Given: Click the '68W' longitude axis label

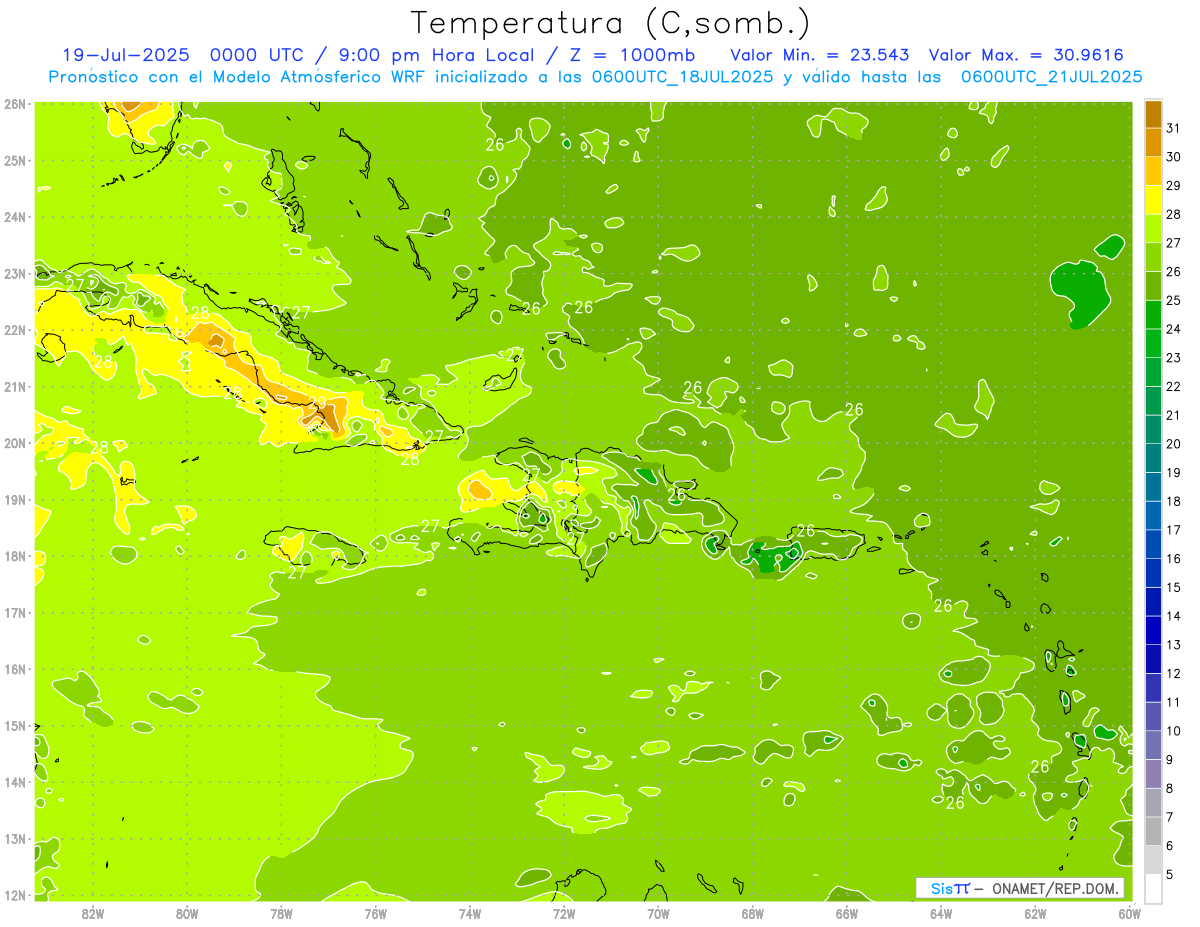Looking at the screenshot, I should 753,913.
